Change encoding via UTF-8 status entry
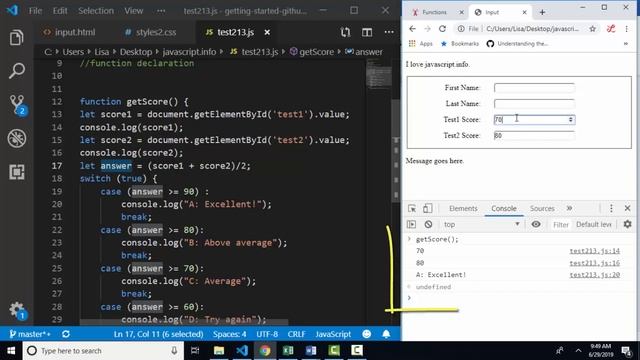640x360 pixels. pyautogui.click(x=267, y=334)
